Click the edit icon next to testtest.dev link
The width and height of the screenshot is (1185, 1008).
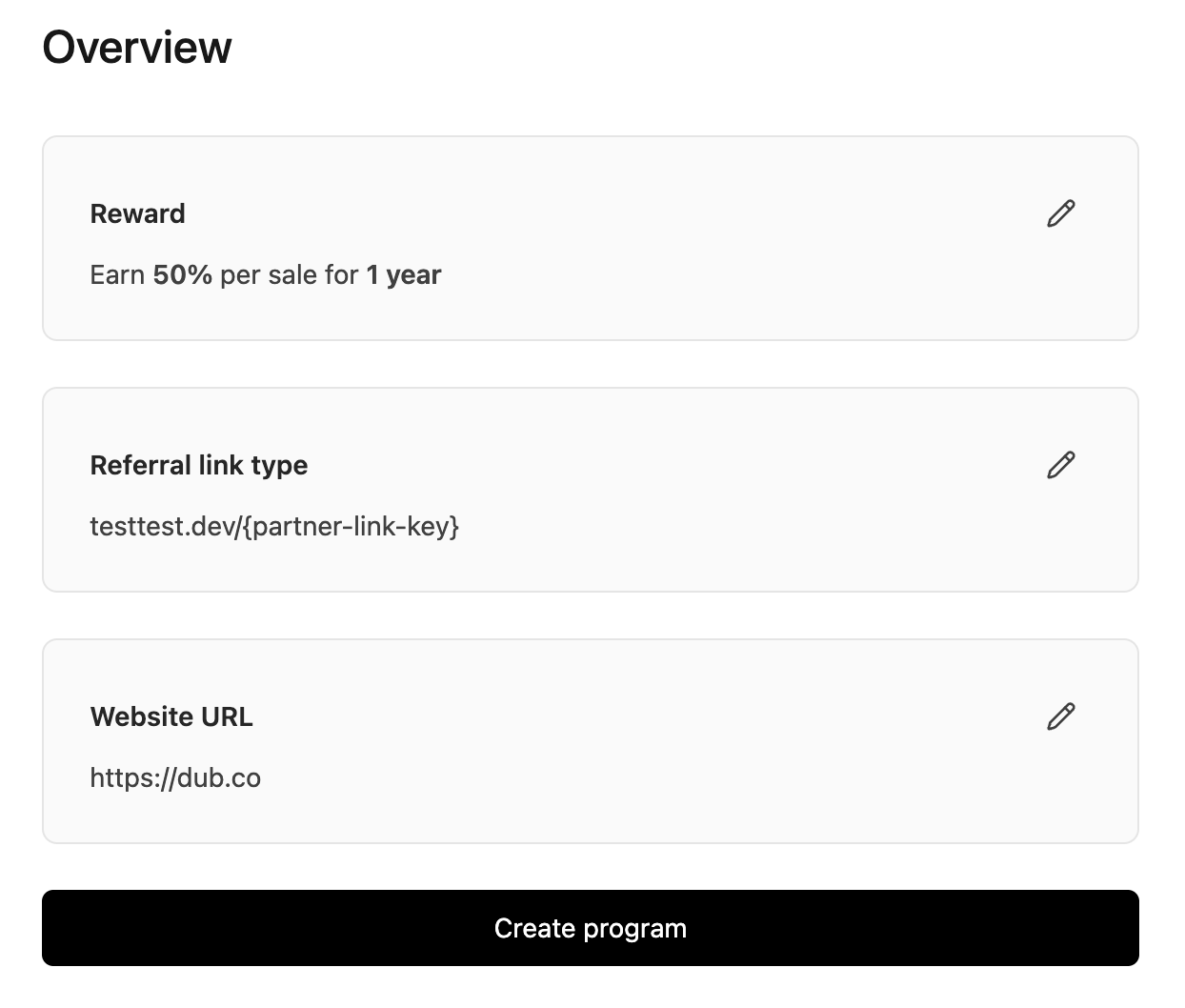coord(1060,465)
